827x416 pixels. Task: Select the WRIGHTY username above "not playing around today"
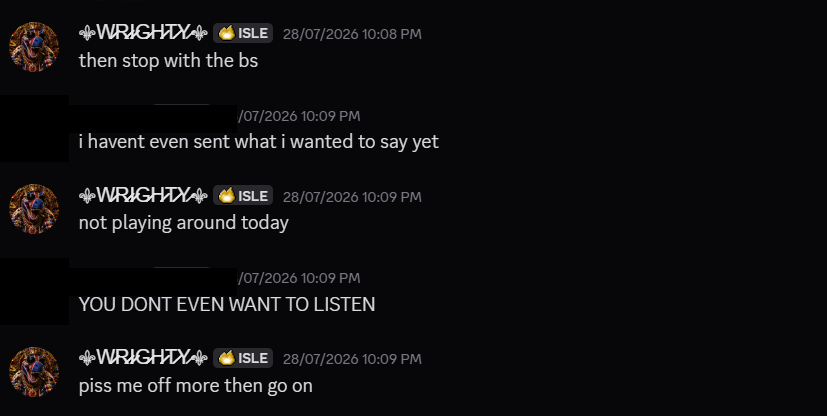[x=143, y=196]
